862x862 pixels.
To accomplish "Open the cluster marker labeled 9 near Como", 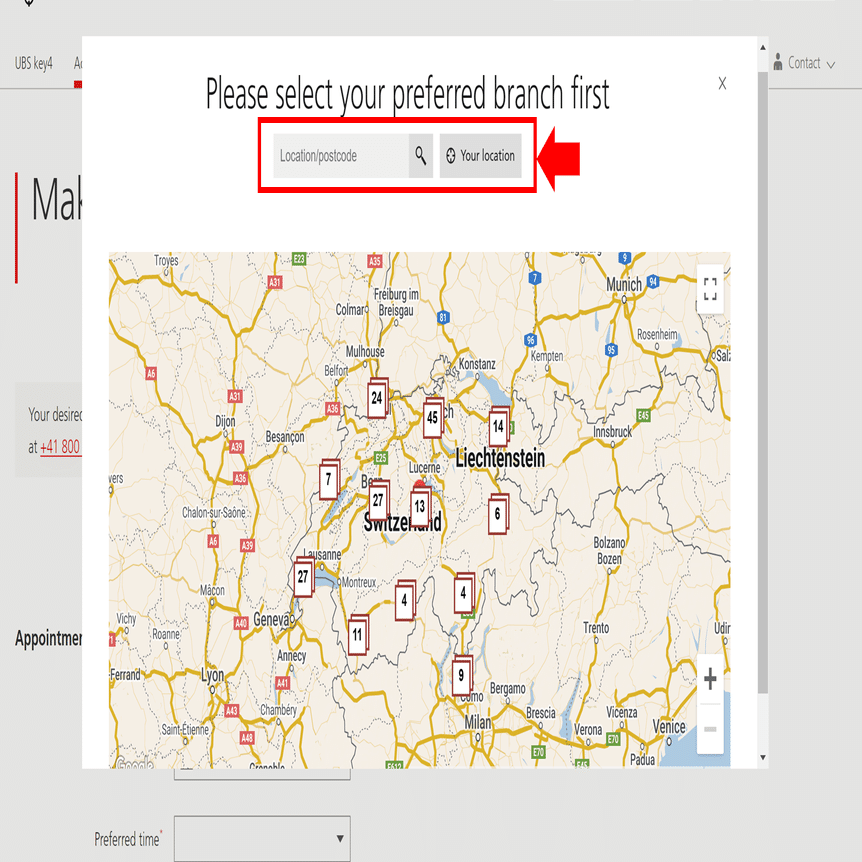I will tap(462, 675).
